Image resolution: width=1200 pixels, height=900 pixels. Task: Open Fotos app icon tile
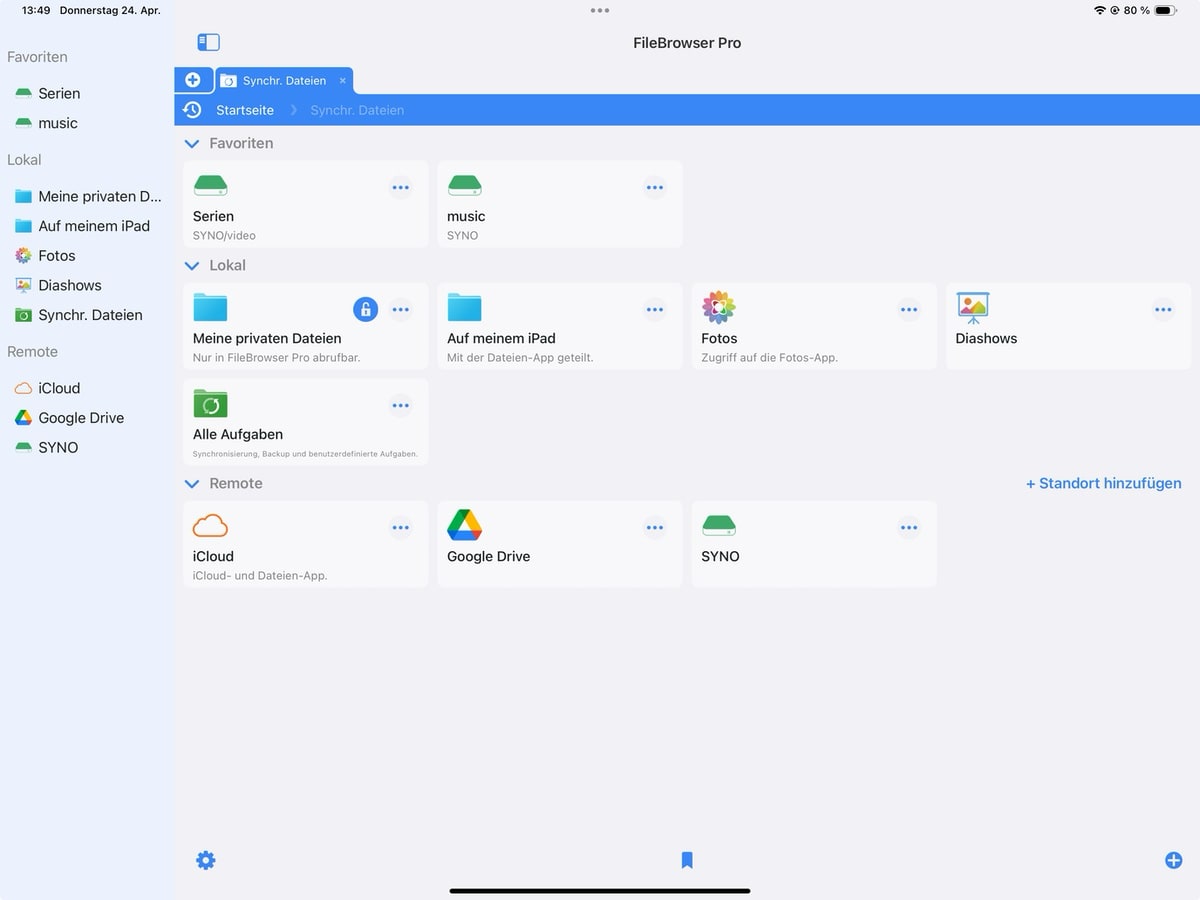coord(718,308)
